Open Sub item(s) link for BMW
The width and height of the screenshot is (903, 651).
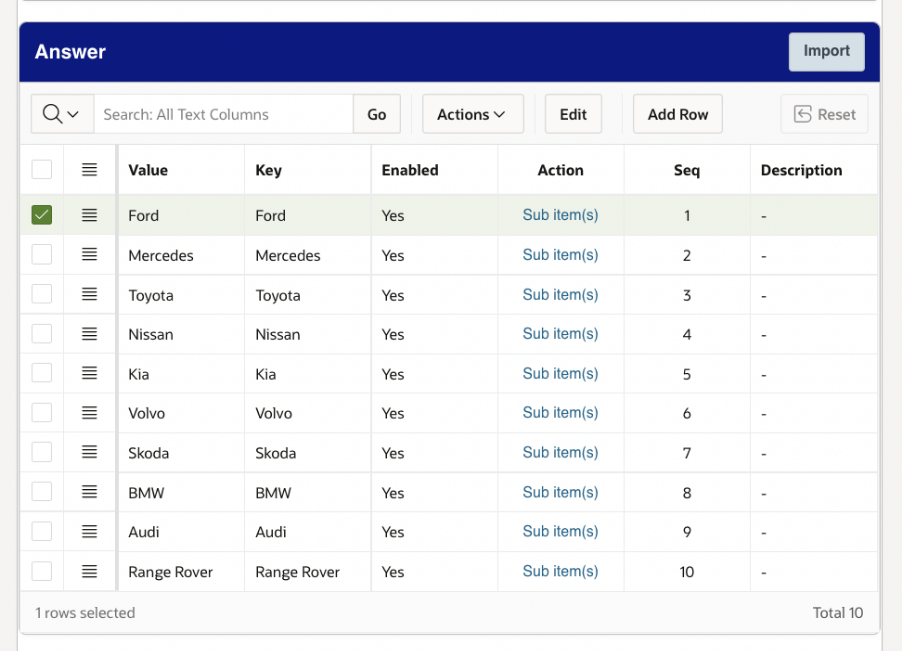tap(560, 492)
